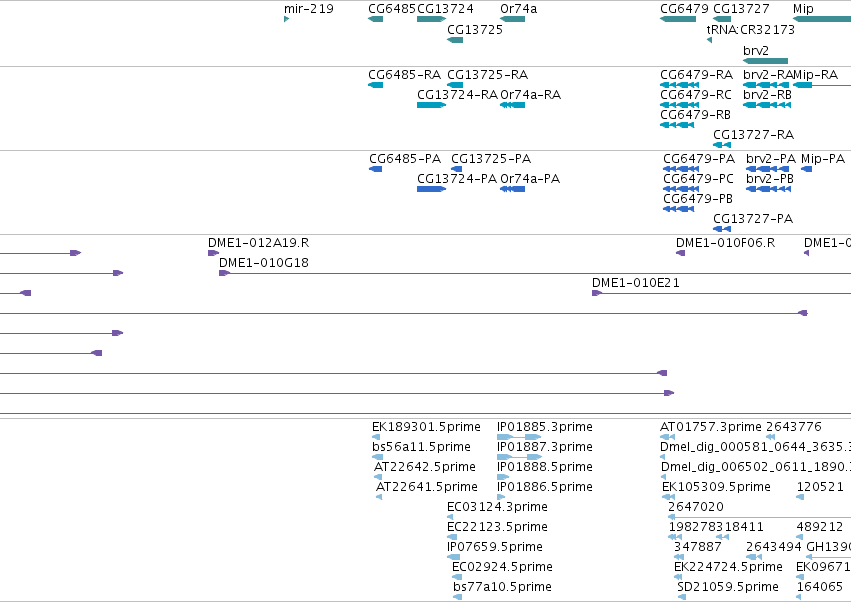Click the CG13725-PA protein label
The image size is (851, 602).
click(x=491, y=159)
